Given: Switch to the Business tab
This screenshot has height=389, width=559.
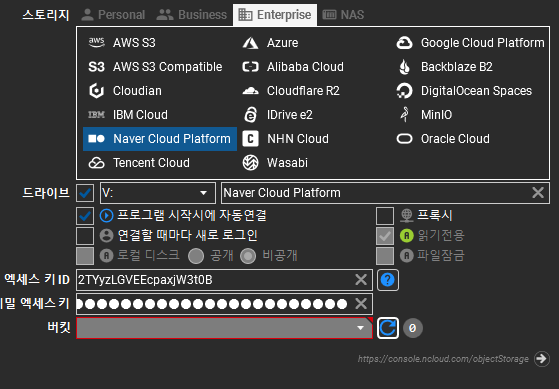Looking at the screenshot, I should pos(192,15).
